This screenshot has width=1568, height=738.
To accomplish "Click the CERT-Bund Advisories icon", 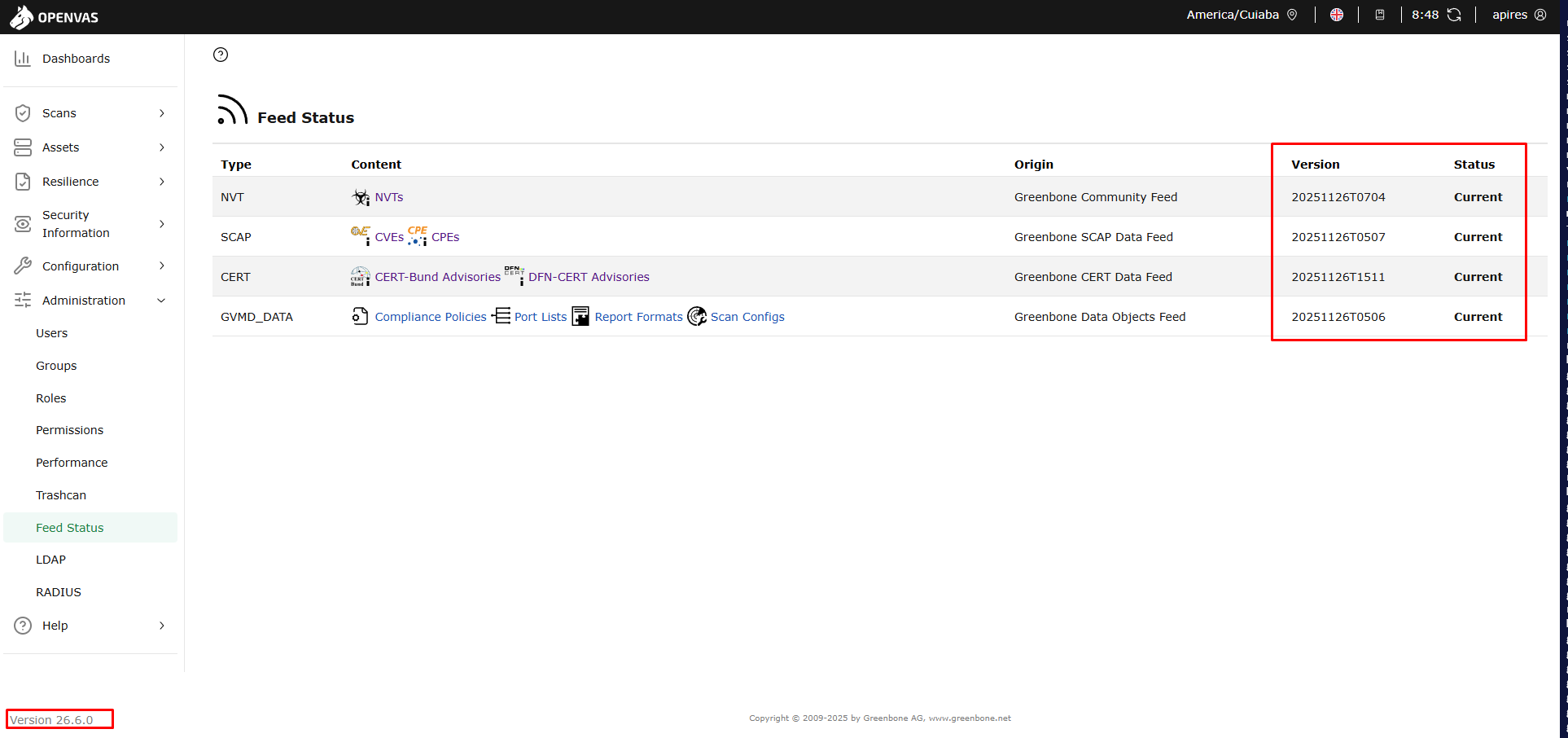I will (x=361, y=277).
